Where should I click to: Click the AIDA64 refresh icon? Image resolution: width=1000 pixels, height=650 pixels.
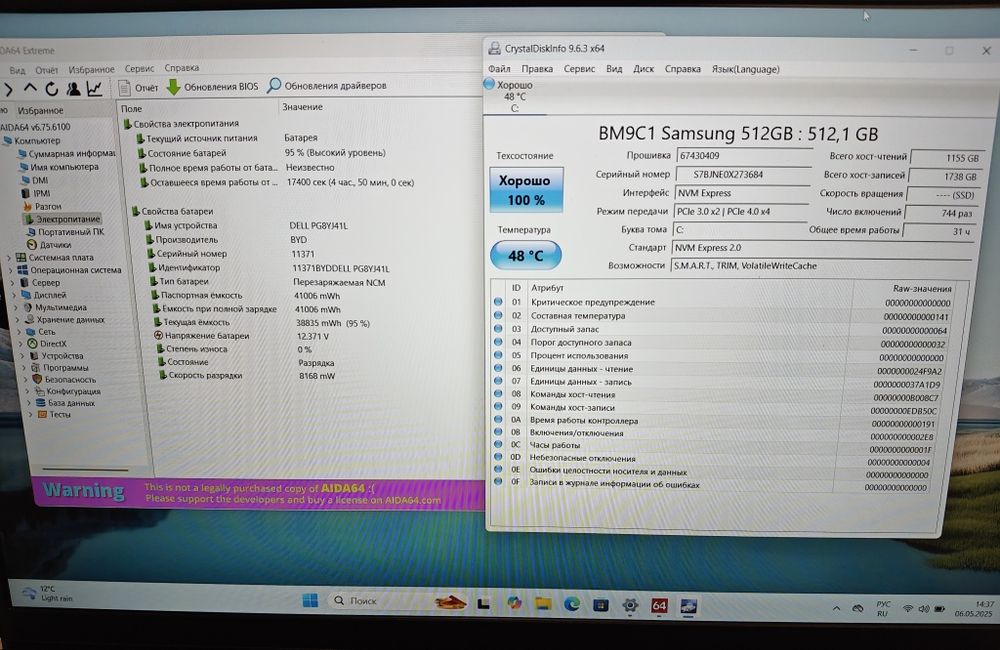(52, 89)
